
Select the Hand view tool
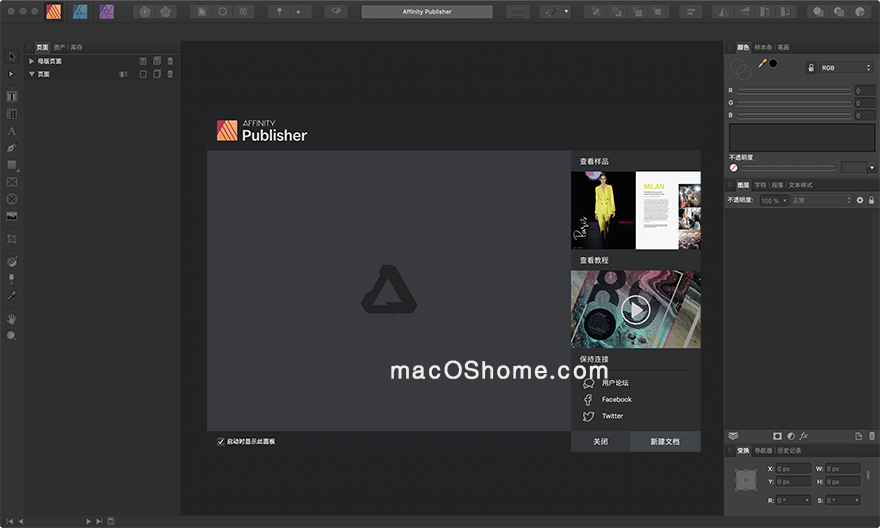point(12,319)
